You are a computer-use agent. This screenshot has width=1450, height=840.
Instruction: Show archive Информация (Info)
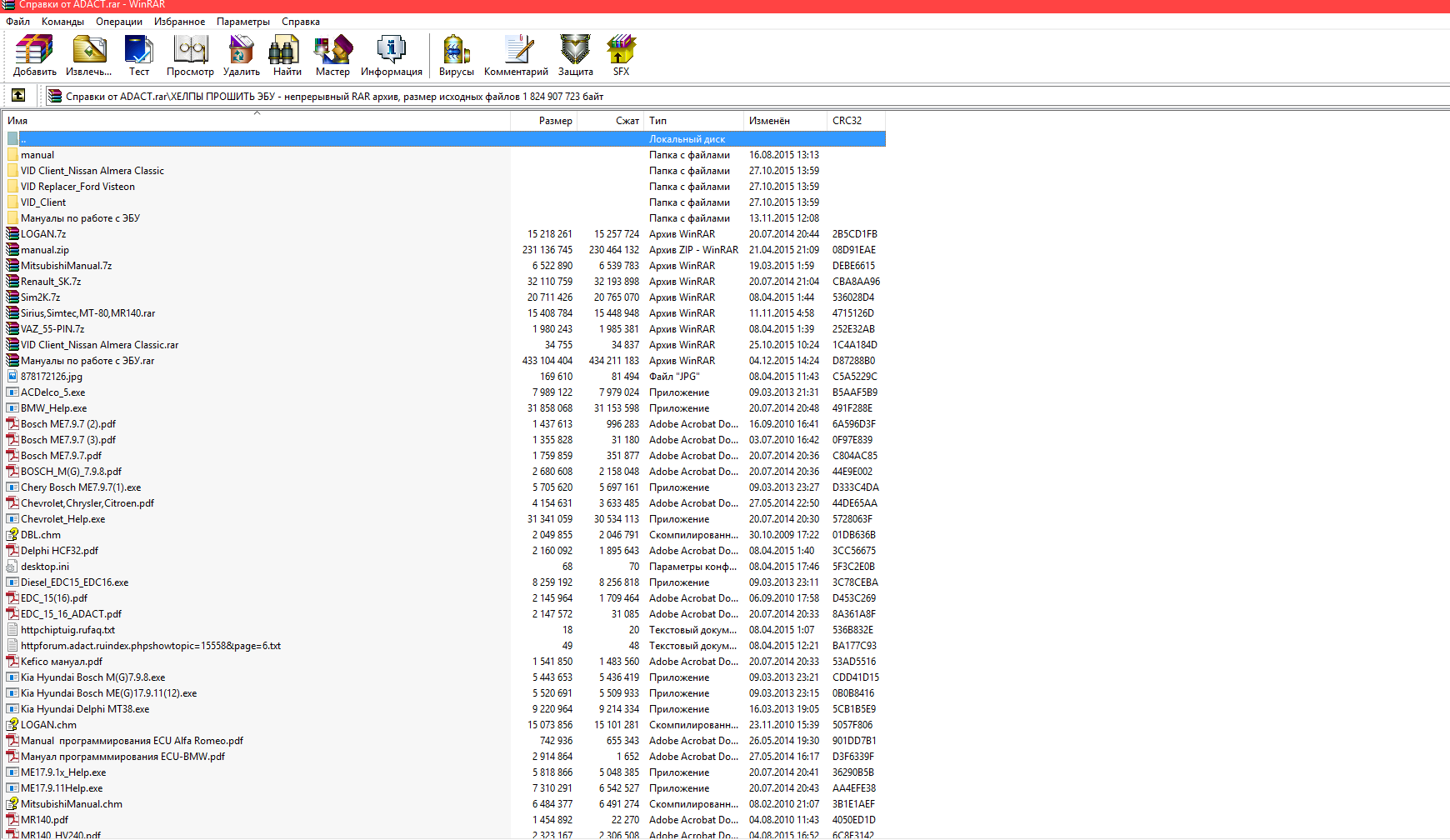point(391,55)
